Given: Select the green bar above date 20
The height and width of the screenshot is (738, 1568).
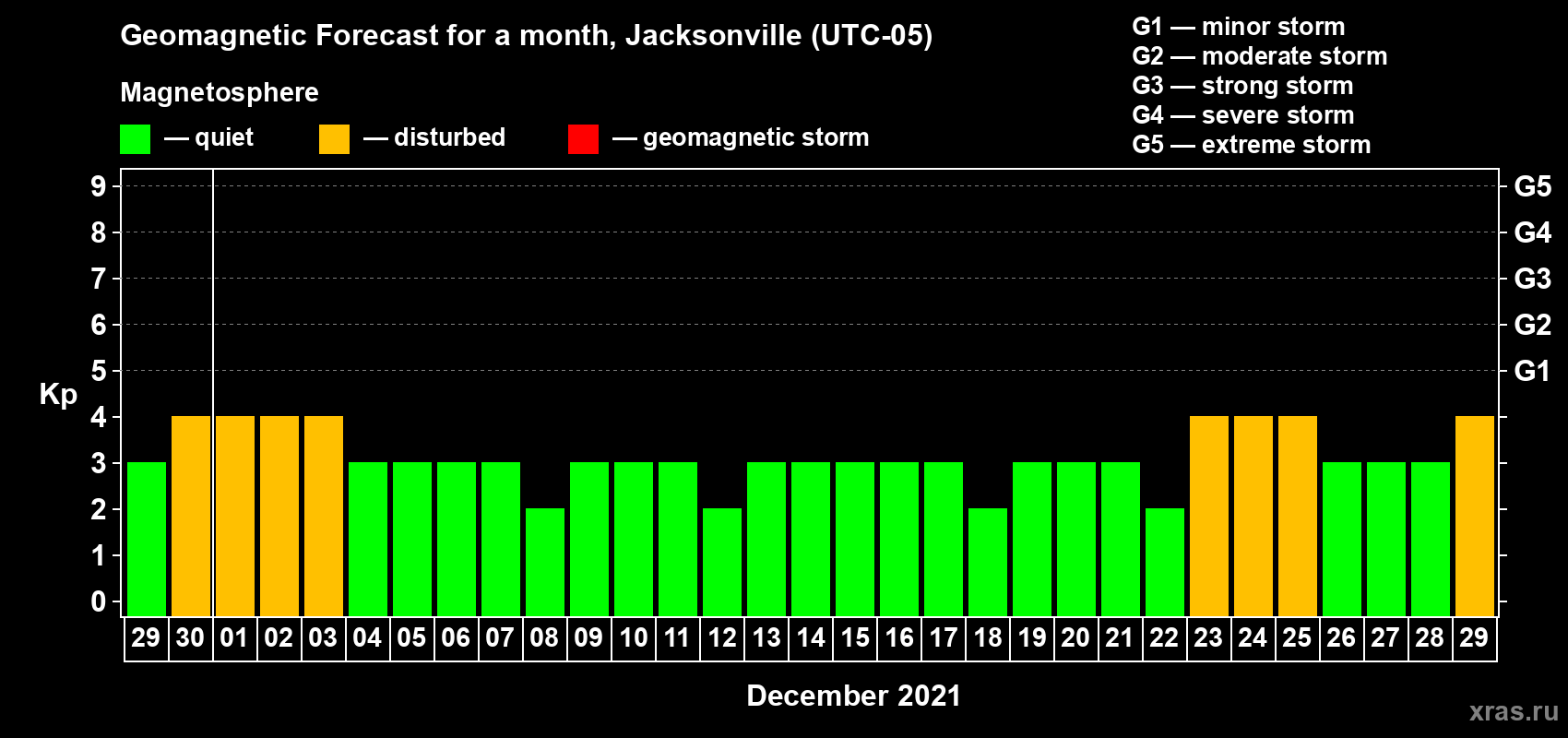Looking at the screenshot, I should pyautogui.click(x=1076, y=540).
